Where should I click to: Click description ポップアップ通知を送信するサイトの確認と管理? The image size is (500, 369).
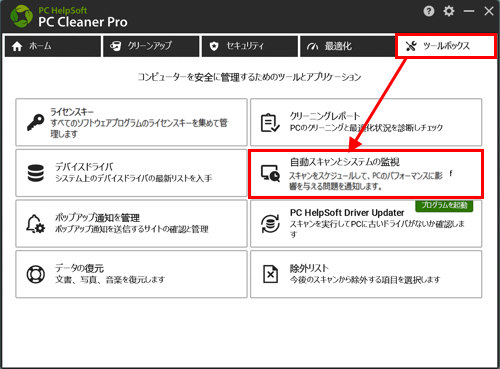click(x=132, y=229)
